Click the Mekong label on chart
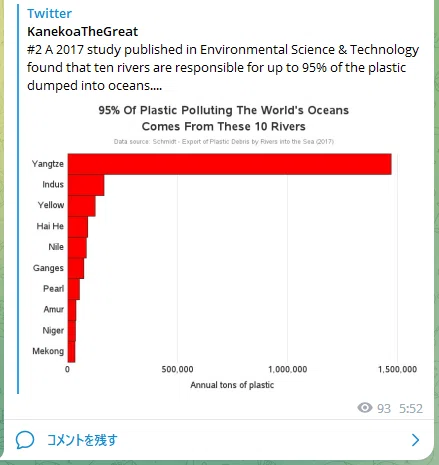This screenshot has height=465, width=439. pyautogui.click(x=48, y=351)
